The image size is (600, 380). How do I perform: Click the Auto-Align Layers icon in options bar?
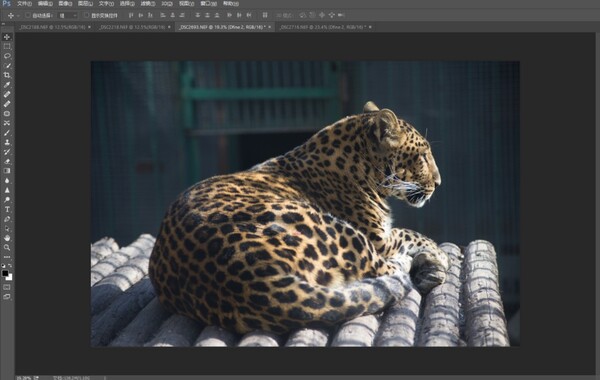(265, 15)
